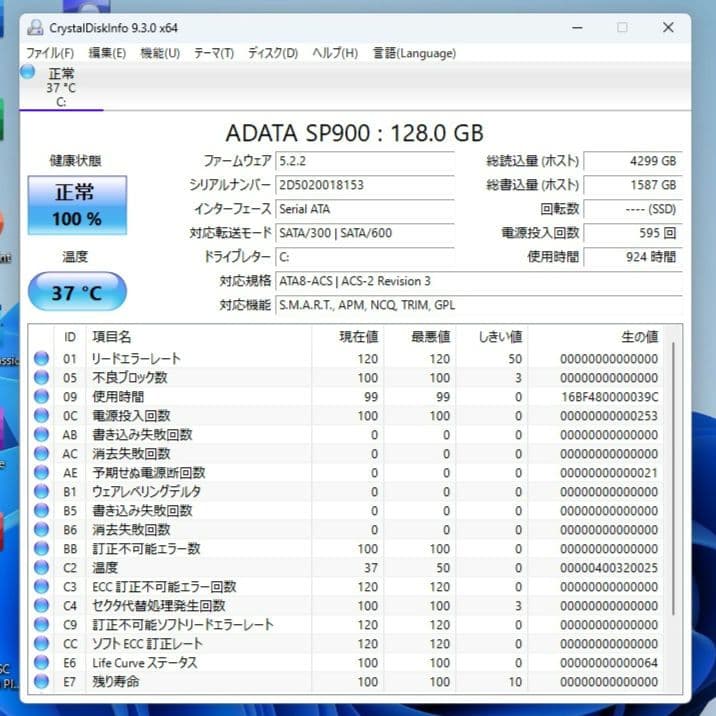Screen dimensions: 716x716
Task: Click the status orb for ID B6 row
Action: tap(42, 530)
